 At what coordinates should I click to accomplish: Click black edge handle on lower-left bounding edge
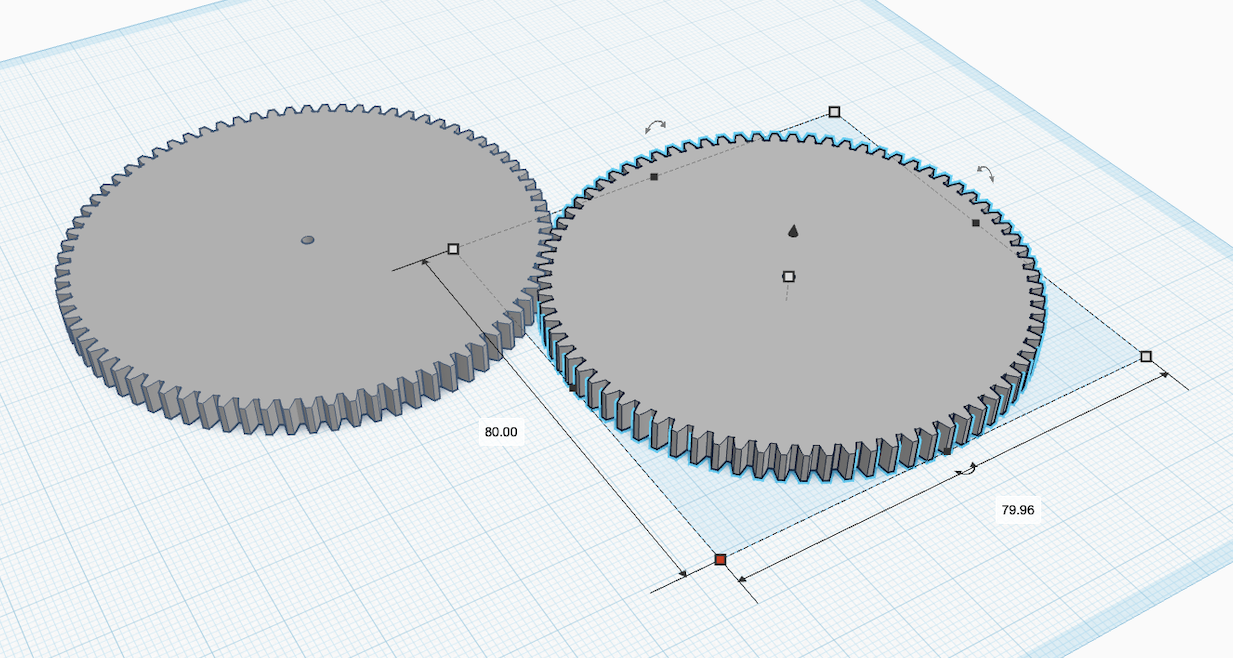click(573, 388)
